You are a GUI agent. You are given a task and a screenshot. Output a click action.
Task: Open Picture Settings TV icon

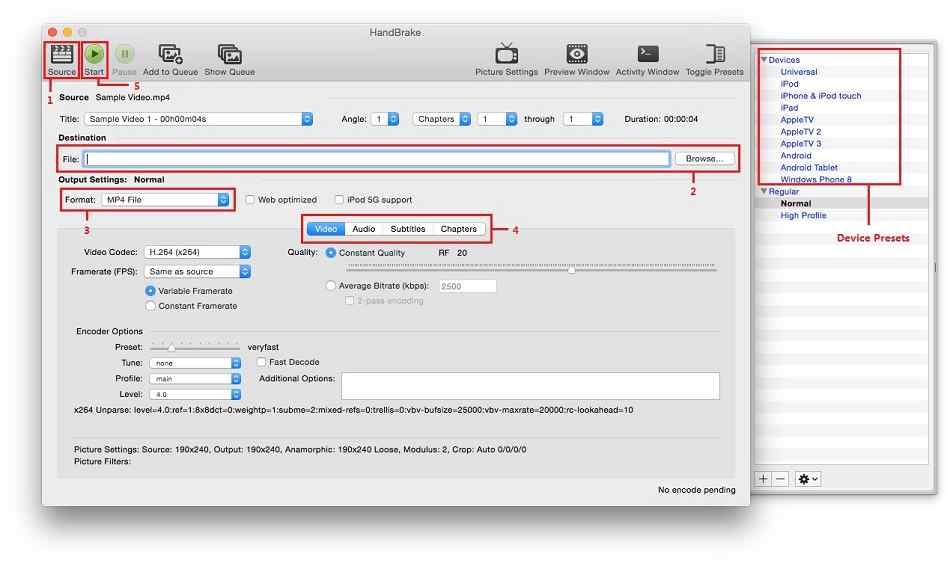[507, 53]
